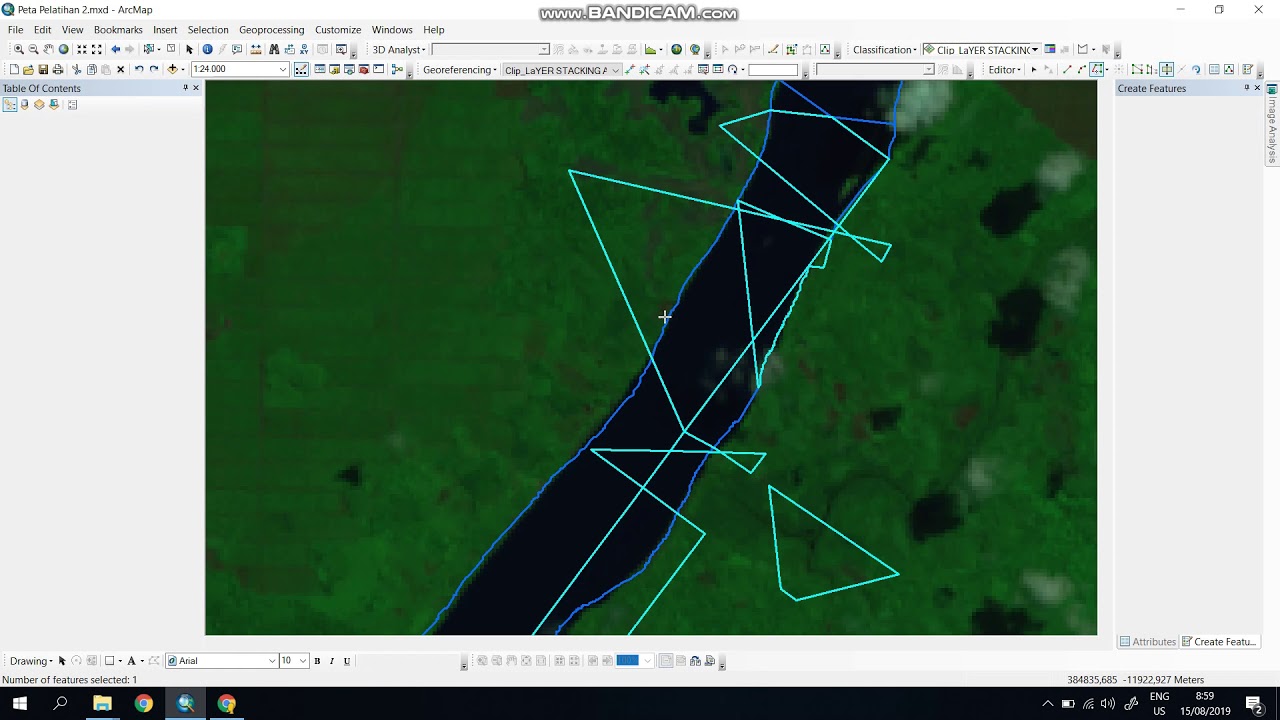This screenshot has width=1280, height=720.
Task: Click the Measure ruler tool
Action: tap(256, 49)
